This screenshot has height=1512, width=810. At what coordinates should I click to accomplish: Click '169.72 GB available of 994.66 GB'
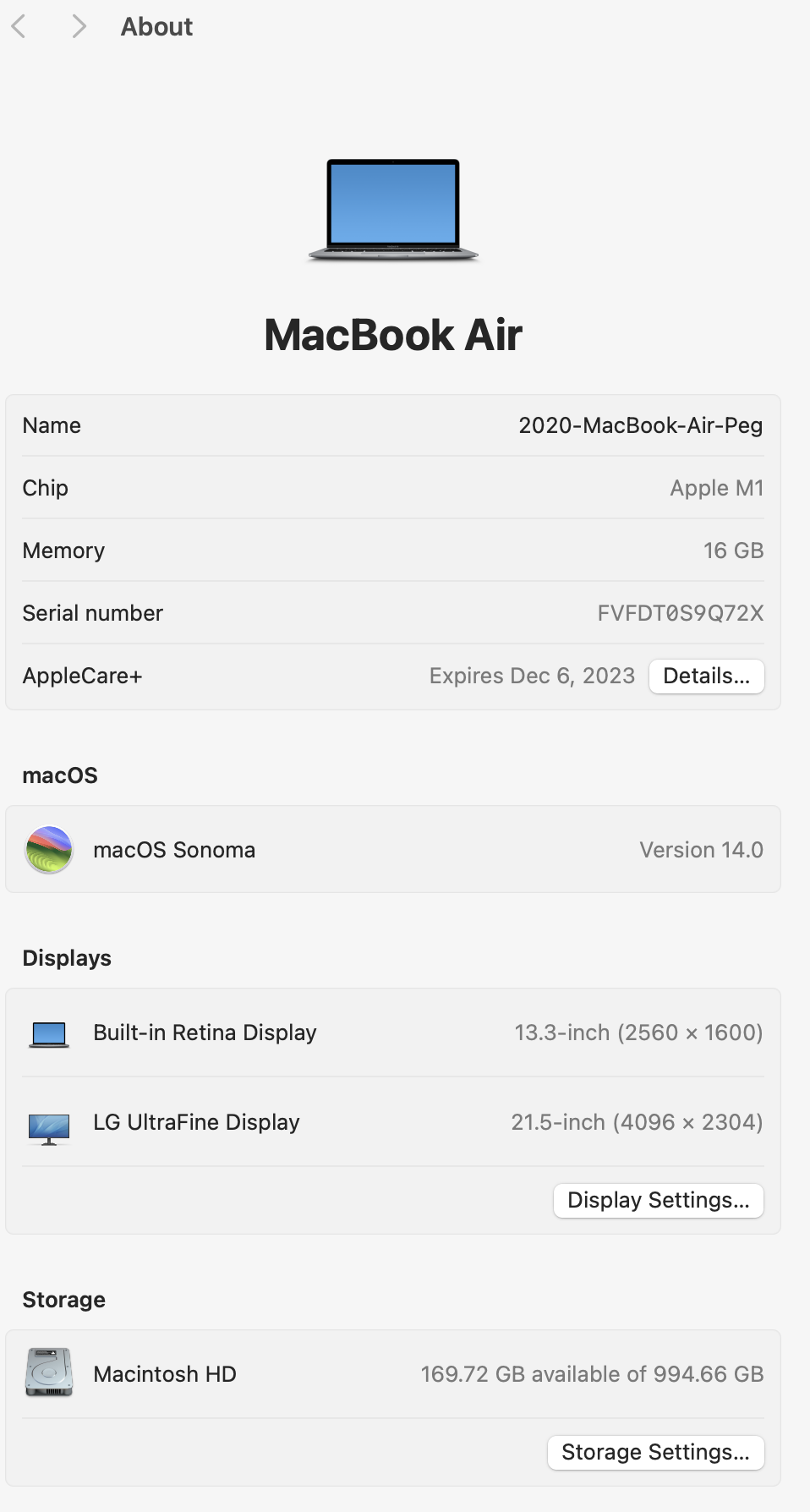point(593,1374)
